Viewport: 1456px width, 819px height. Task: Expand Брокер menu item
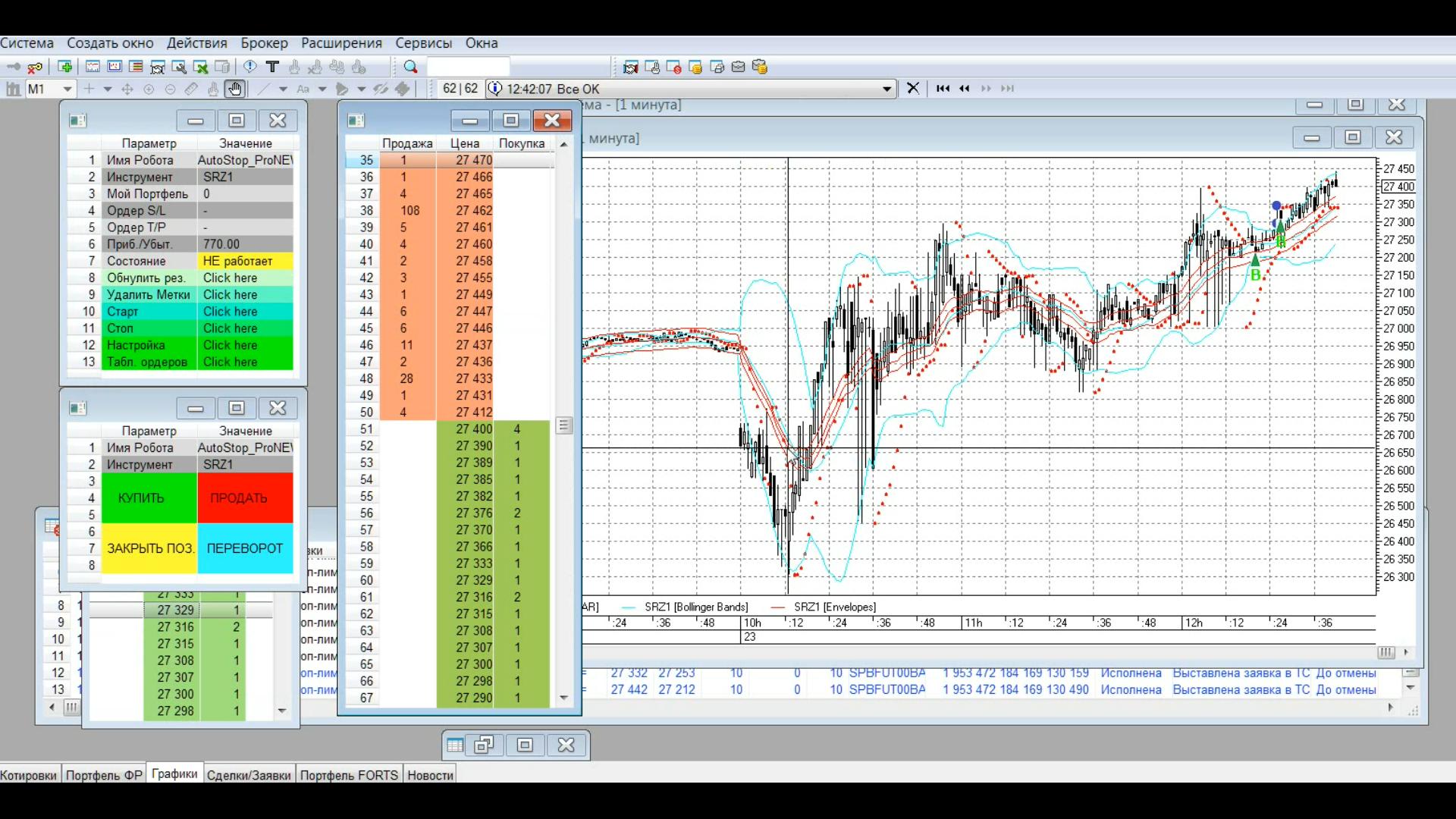264,43
